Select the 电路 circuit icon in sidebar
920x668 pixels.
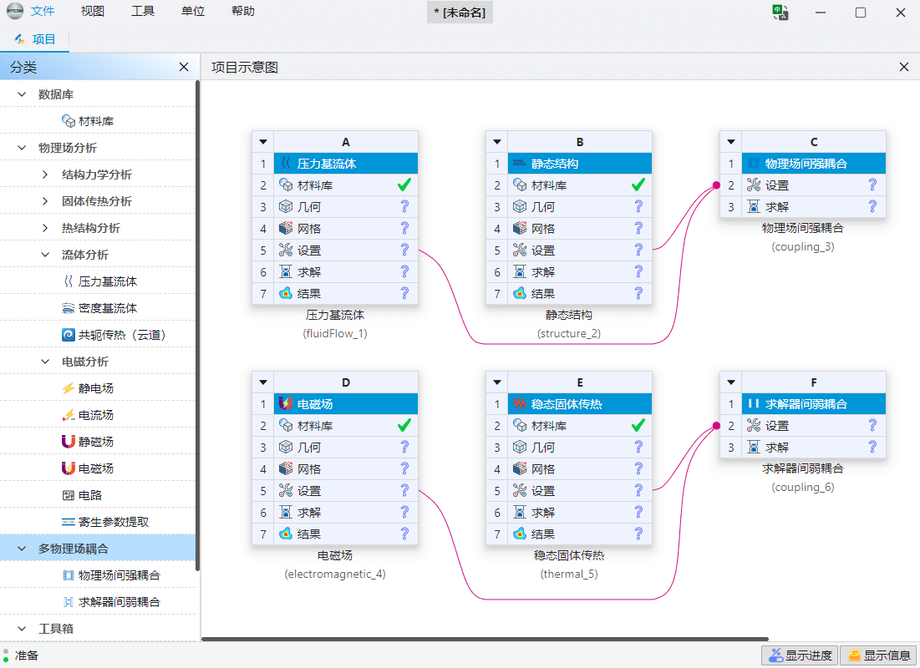(68, 495)
